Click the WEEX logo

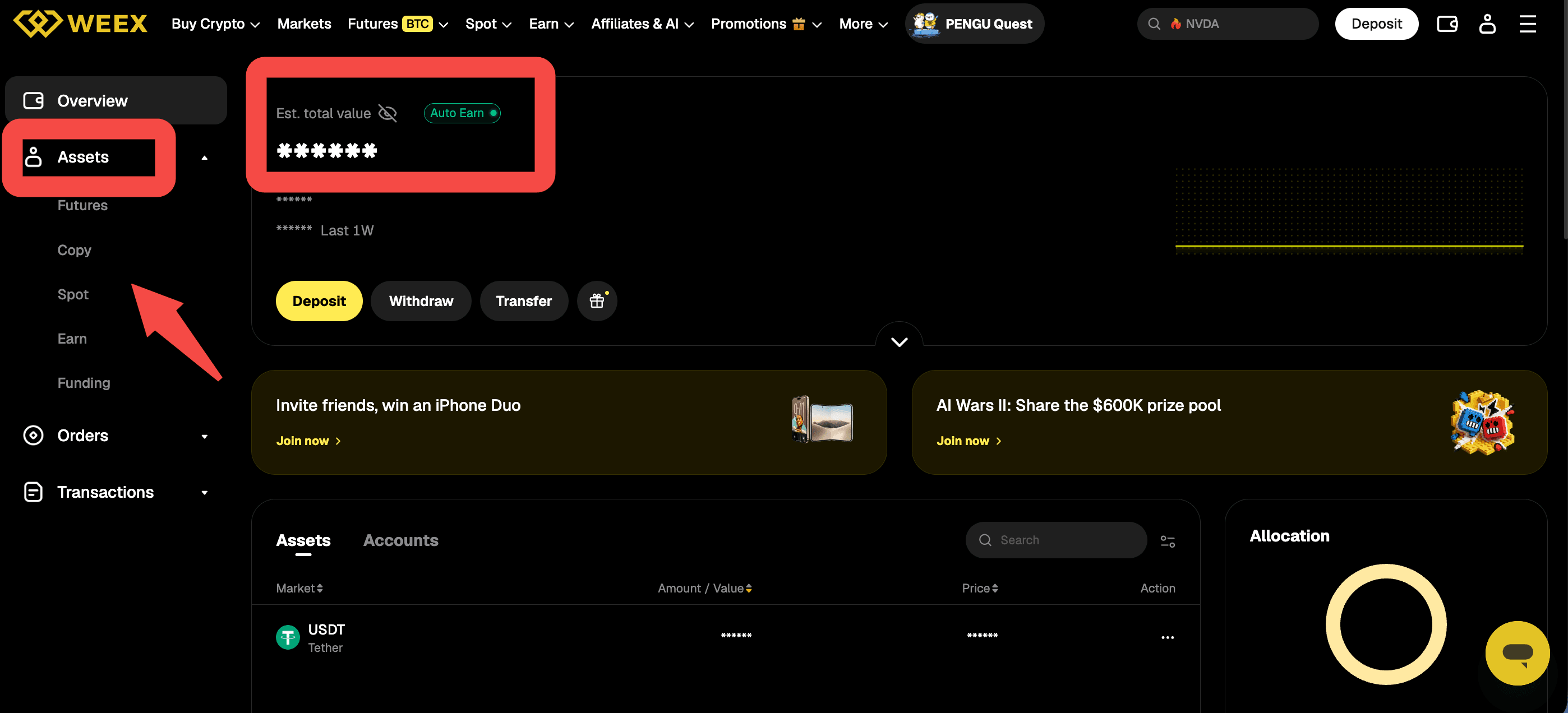point(80,24)
